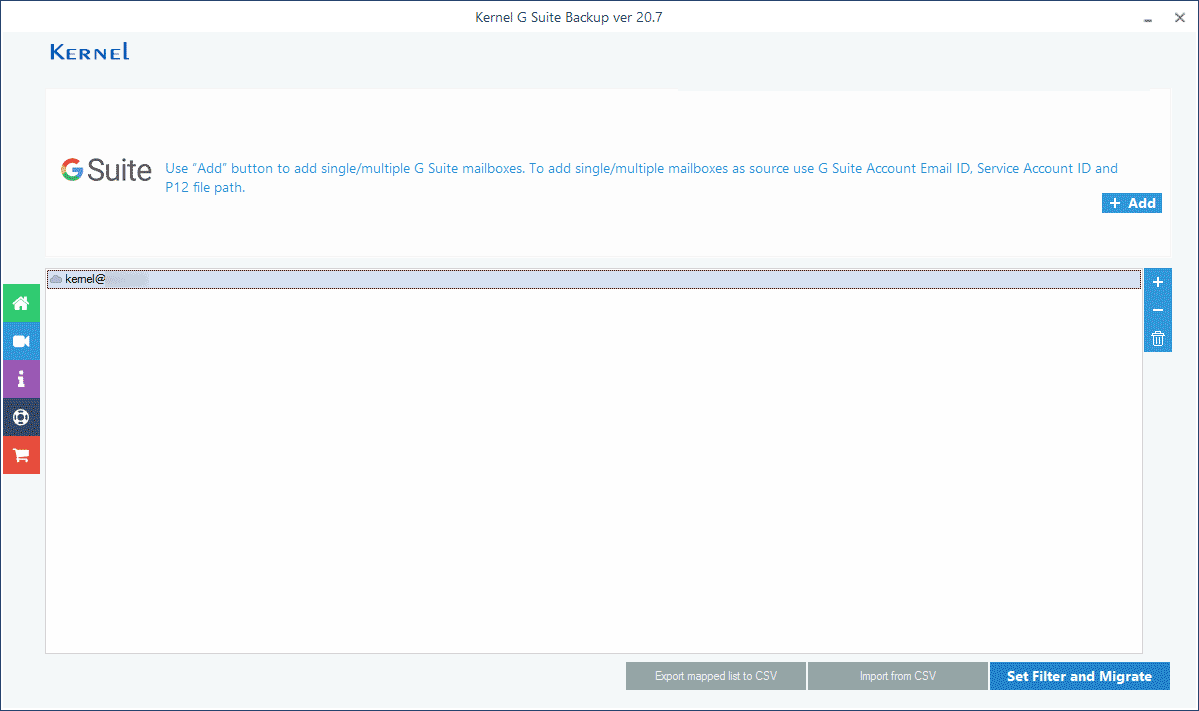Click the trash bin delete icon

tap(1158, 338)
